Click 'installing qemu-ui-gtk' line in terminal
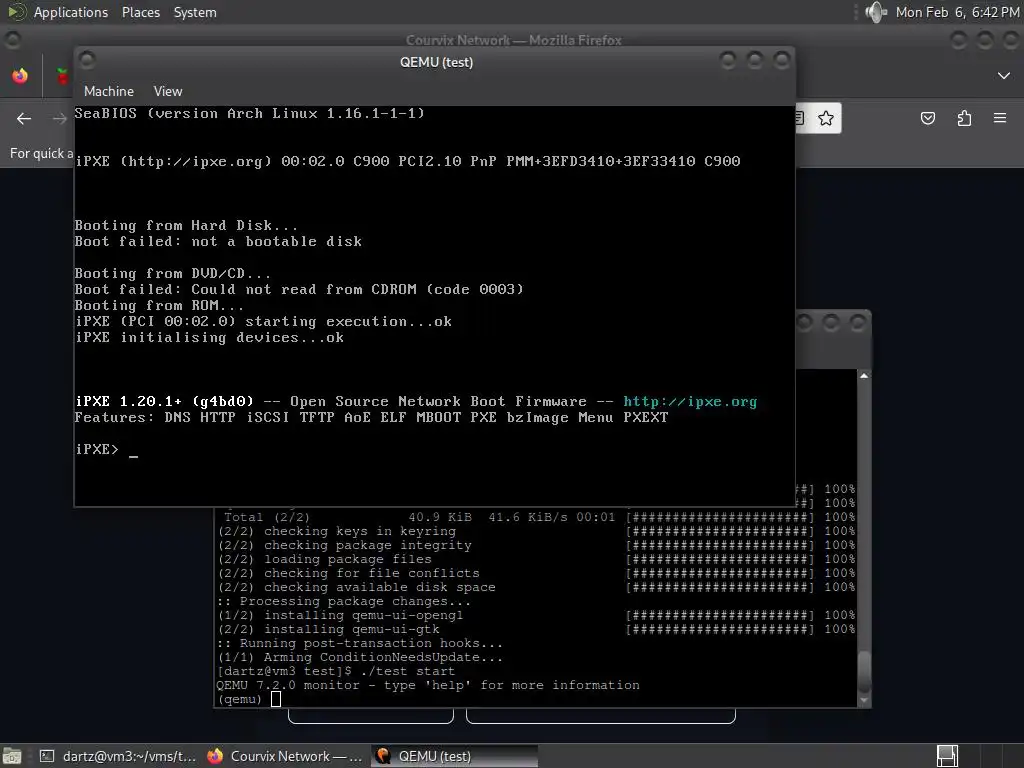 (x=328, y=629)
